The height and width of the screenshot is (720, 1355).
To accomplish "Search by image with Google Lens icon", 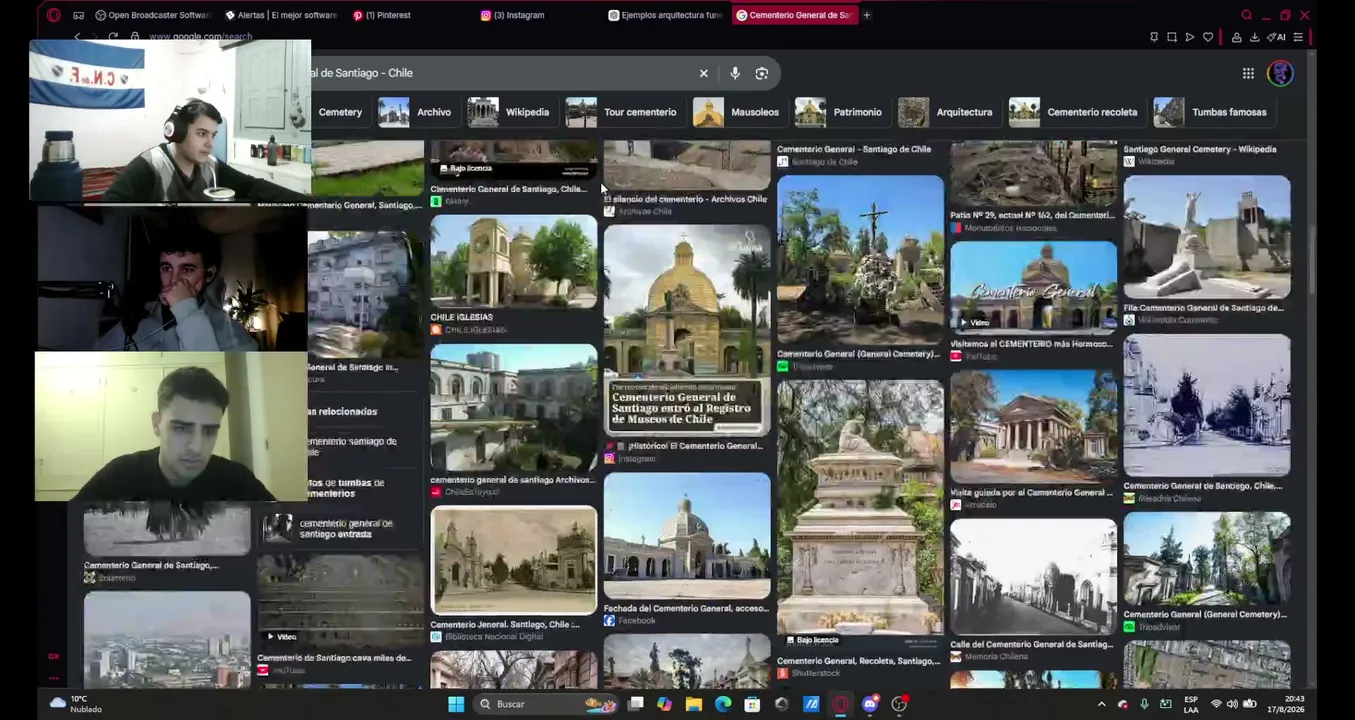I will point(762,73).
